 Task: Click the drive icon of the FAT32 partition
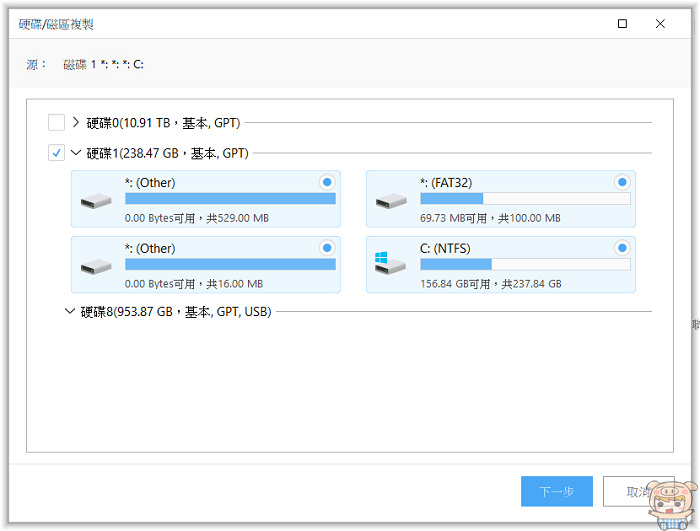pyautogui.click(x=391, y=200)
